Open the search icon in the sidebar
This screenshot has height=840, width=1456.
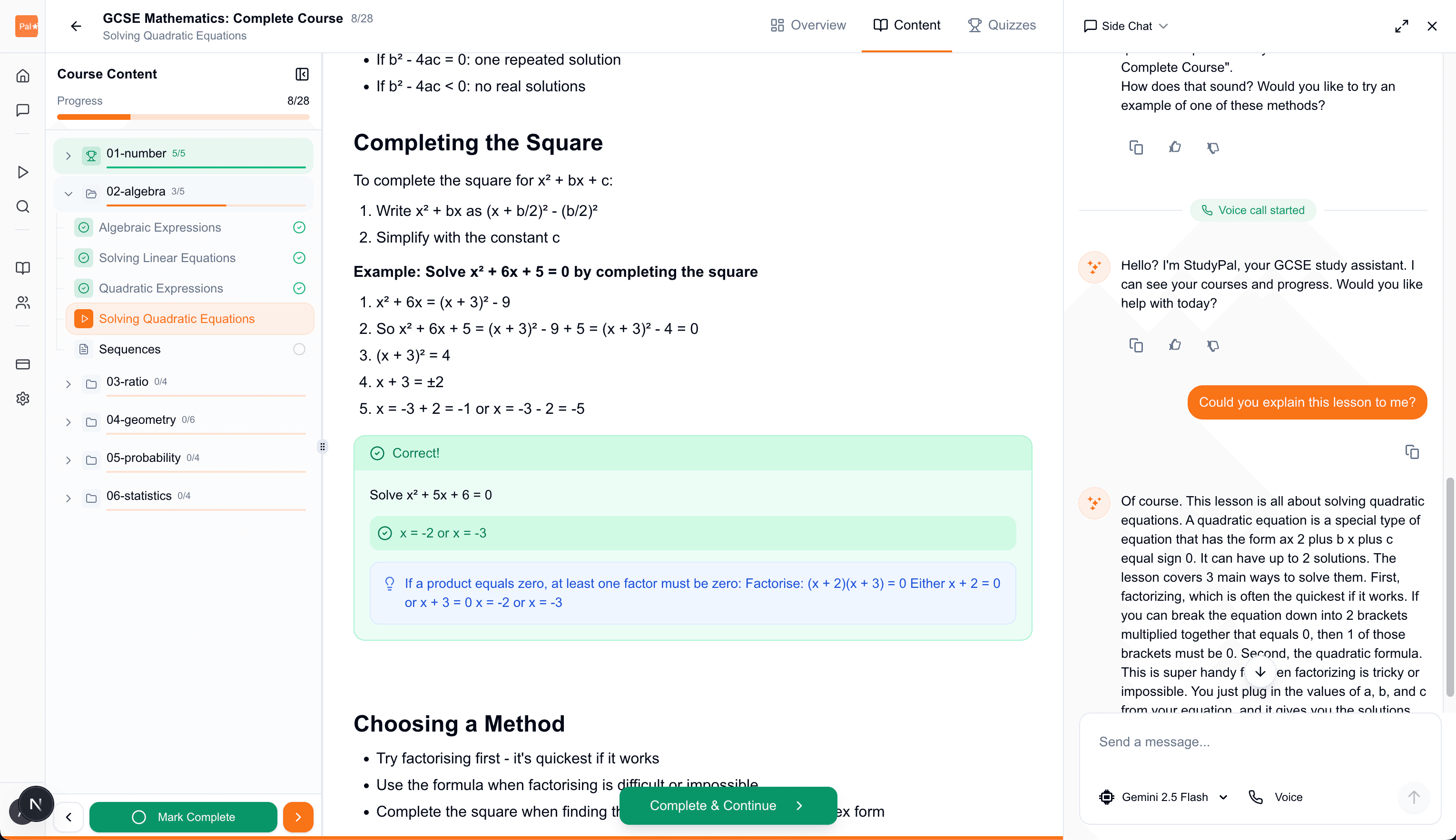pos(22,206)
